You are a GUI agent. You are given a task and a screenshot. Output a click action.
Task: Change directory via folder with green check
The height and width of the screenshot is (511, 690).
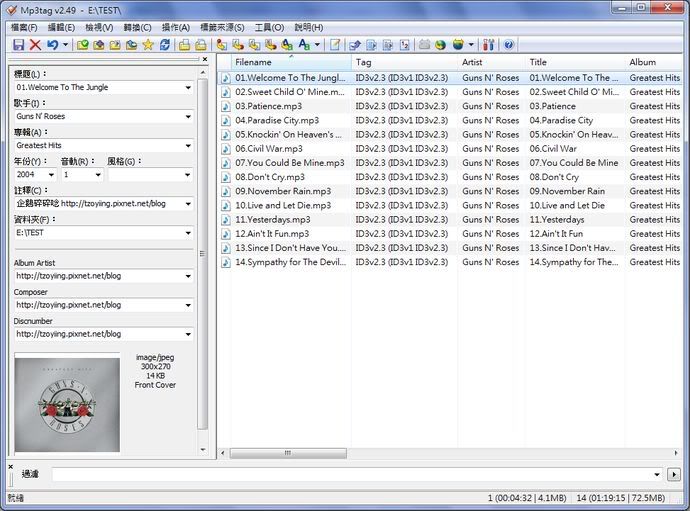[x=83, y=44]
